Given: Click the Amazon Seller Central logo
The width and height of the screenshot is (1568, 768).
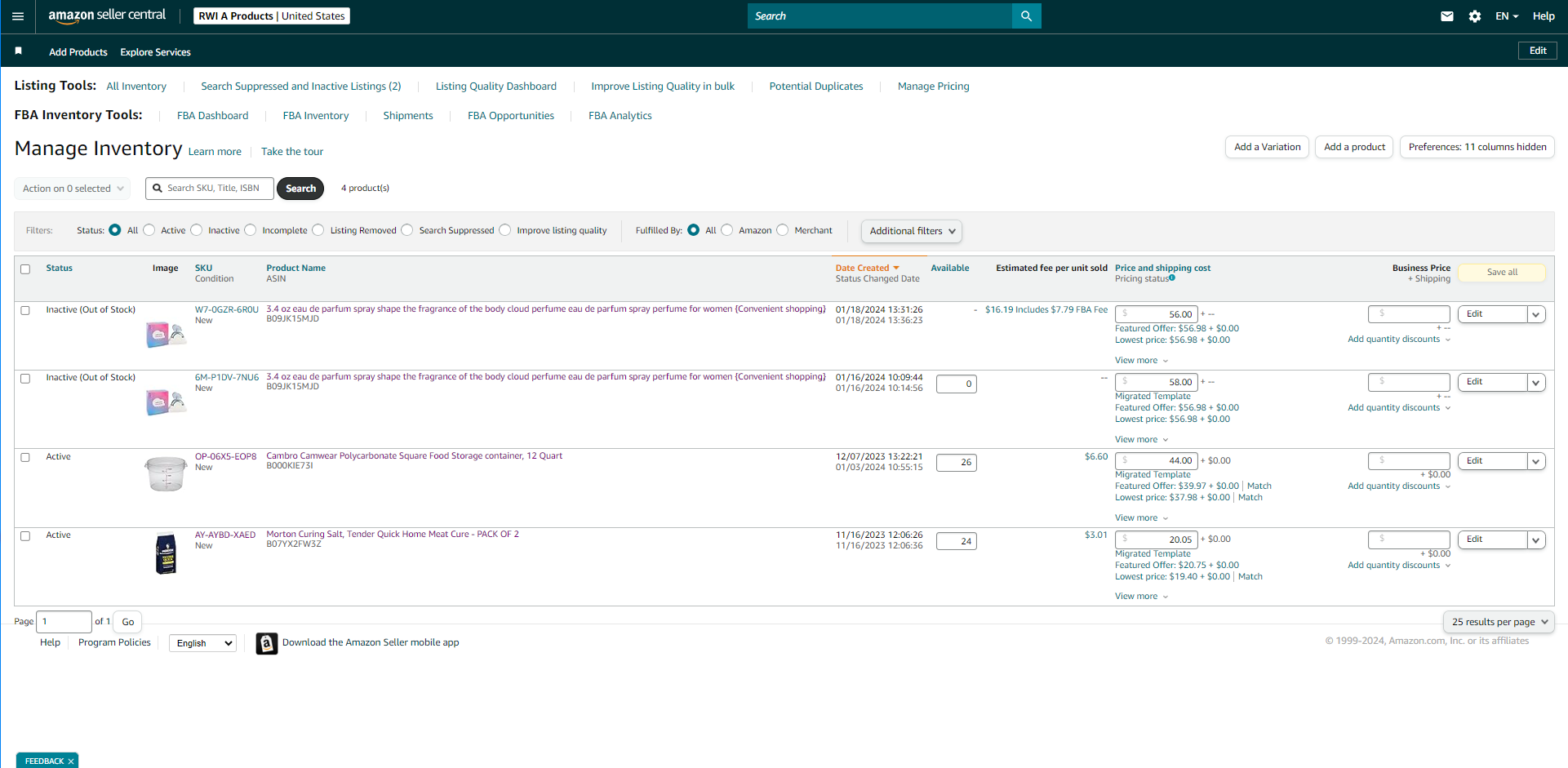Looking at the screenshot, I should pyautogui.click(x=107, y=16).
